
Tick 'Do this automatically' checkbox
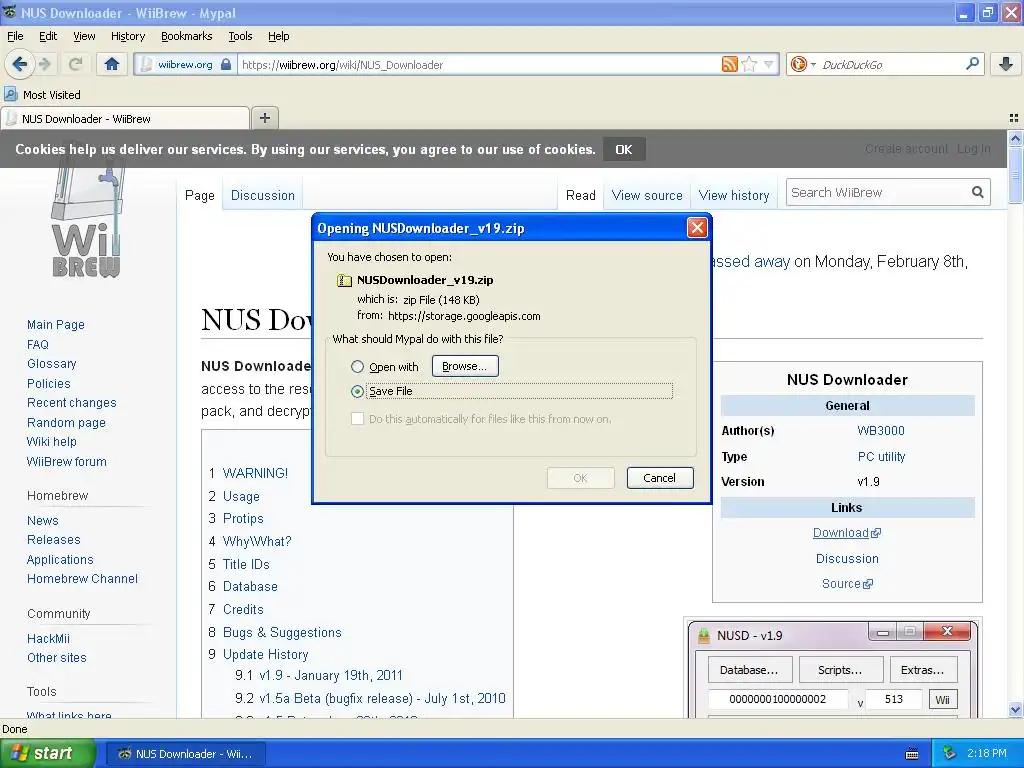point(357,419)
